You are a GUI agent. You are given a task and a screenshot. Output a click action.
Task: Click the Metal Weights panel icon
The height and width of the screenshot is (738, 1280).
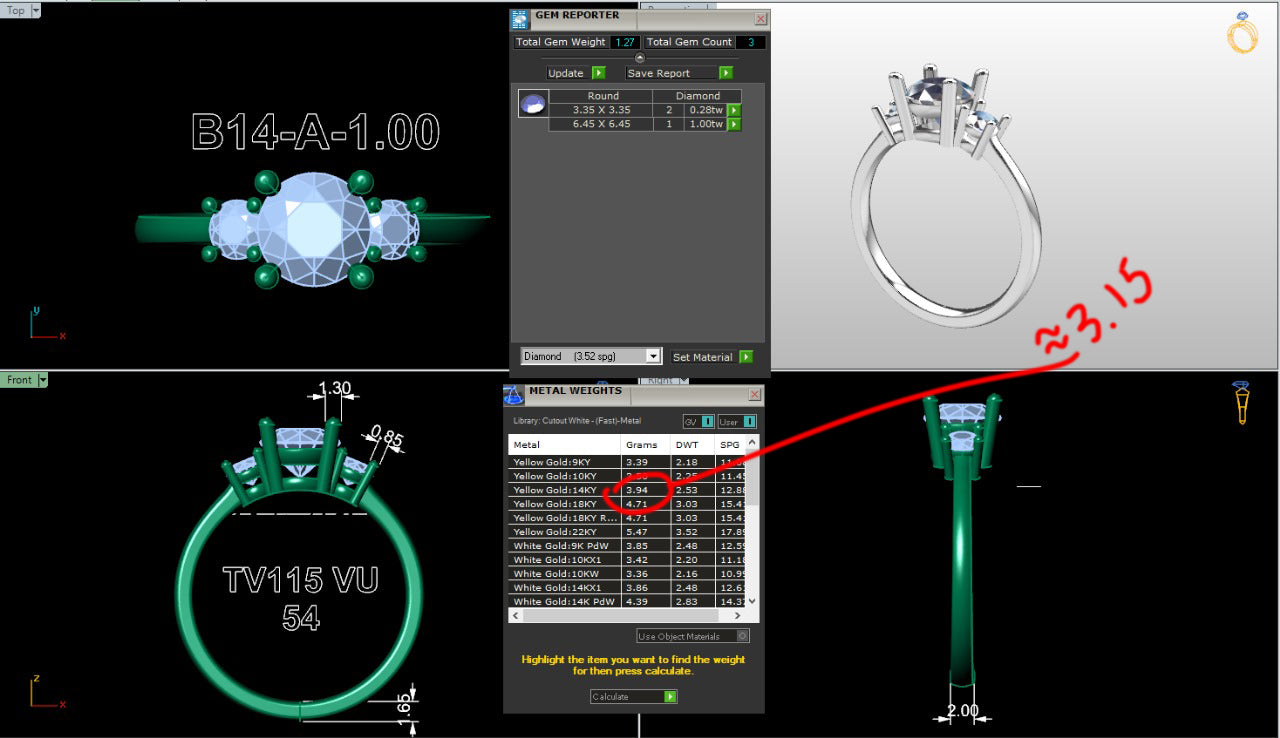tap(513, 395)
